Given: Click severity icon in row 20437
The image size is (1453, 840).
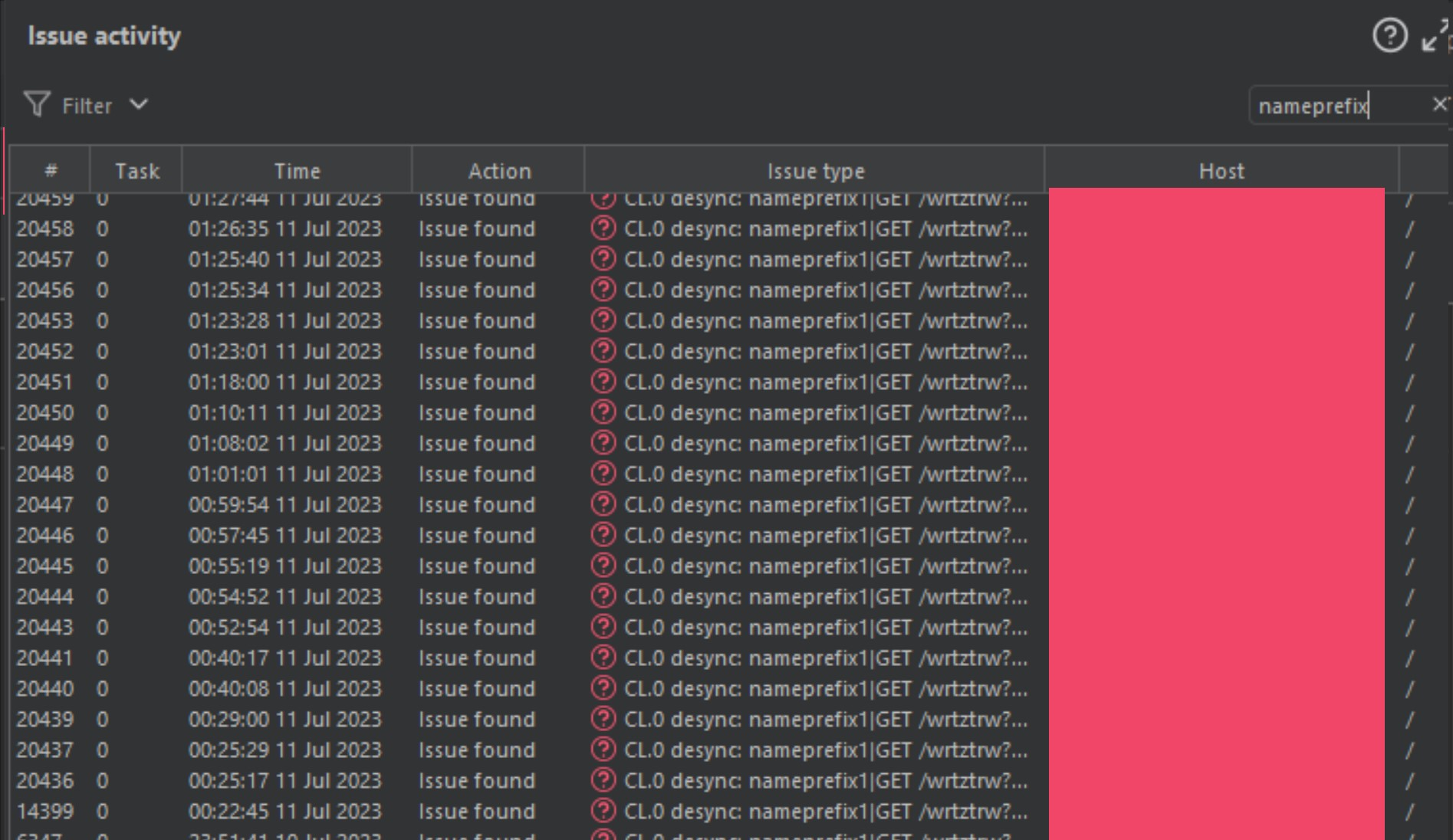Looking at the screenshot, I should (x=603, y=749).
